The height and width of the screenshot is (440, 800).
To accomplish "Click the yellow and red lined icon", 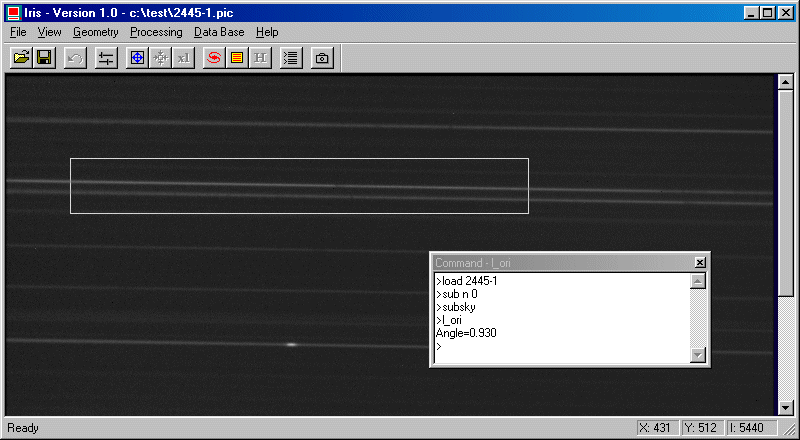I will [237, 58].
